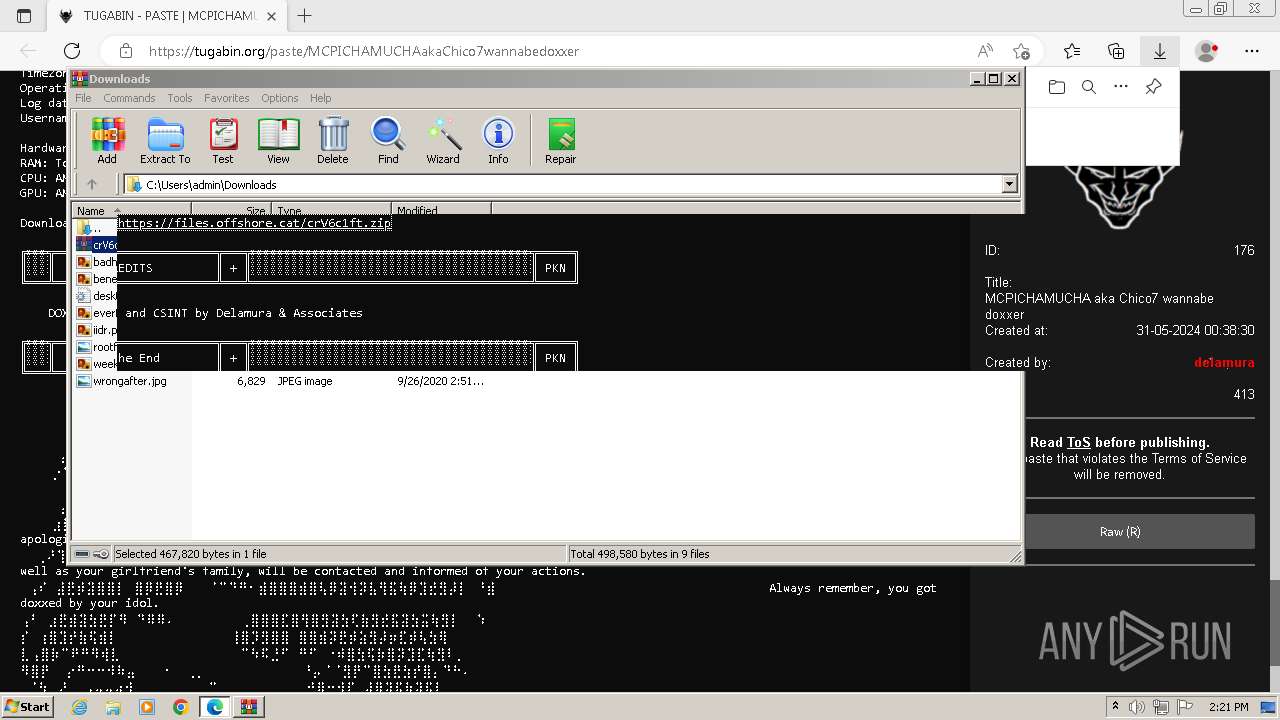Image resolution: width=1280 pixels, height=720 pixels.
Task: Open a new browser tab
Action: [305, 16]
